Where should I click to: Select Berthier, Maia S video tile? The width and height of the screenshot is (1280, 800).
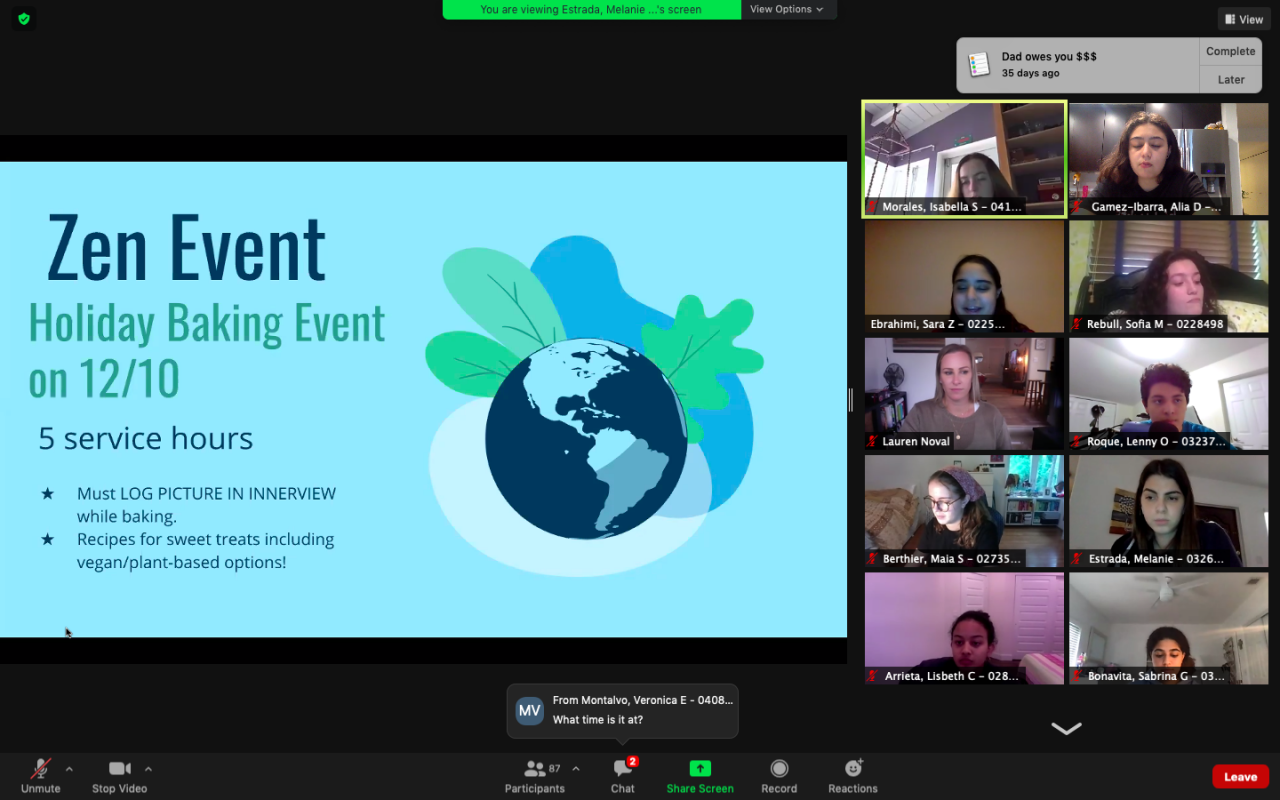[x=964, y=511]
